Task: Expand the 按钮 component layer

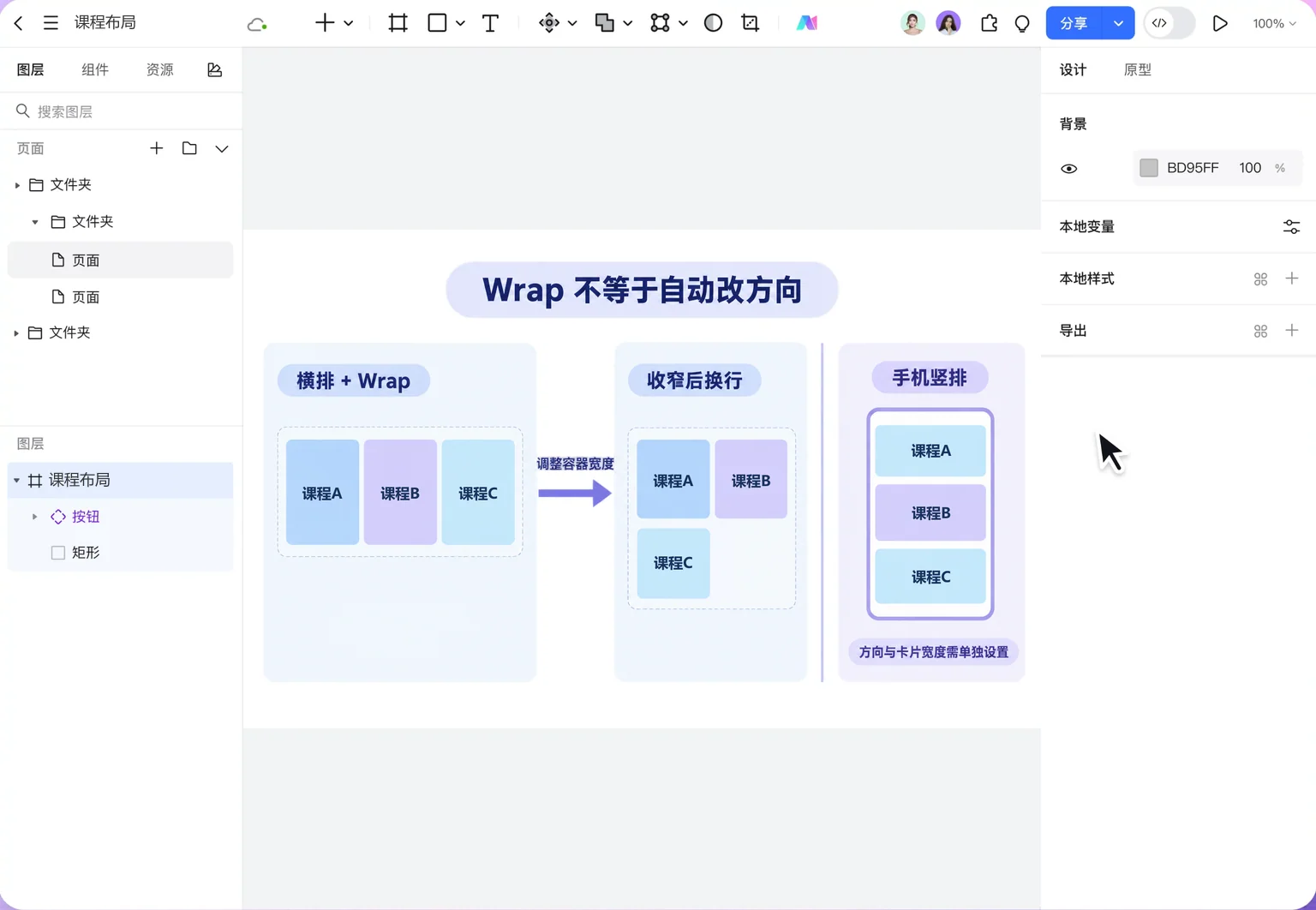Action: 34,517
